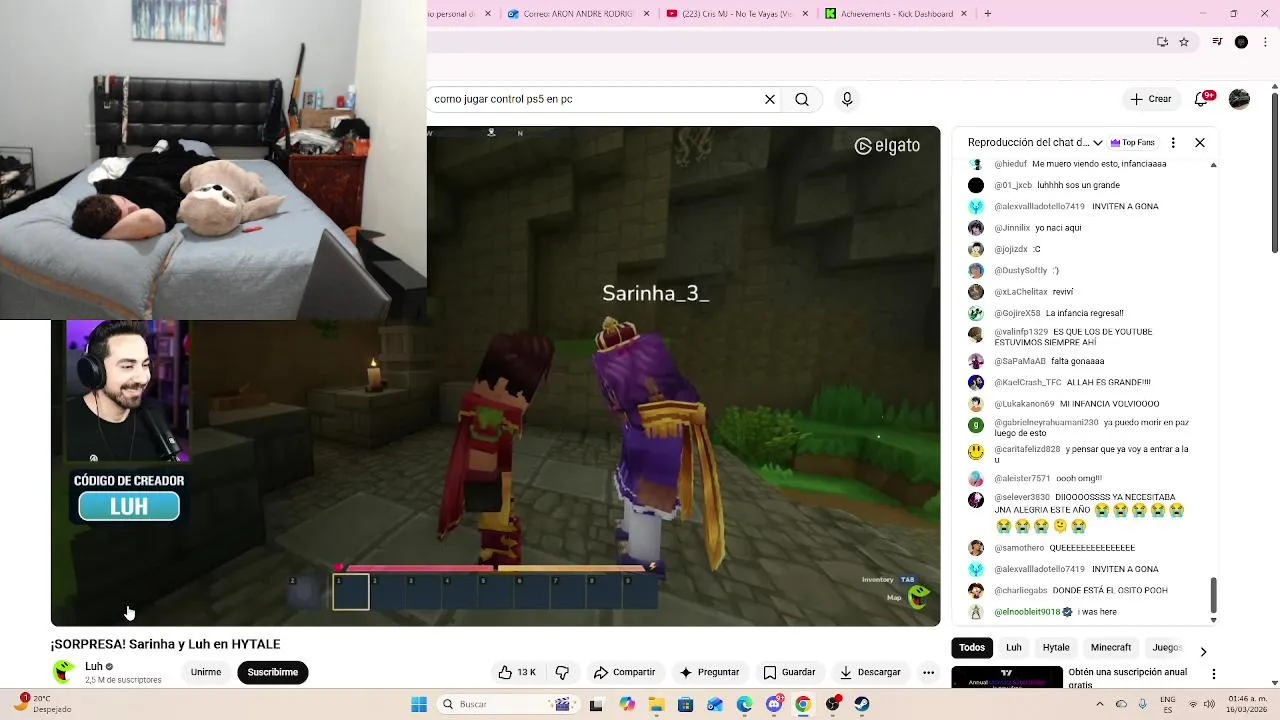Close the Cris MJ YouTube tab
This screenshot has height=720, width=1280.
coord(805,14)
